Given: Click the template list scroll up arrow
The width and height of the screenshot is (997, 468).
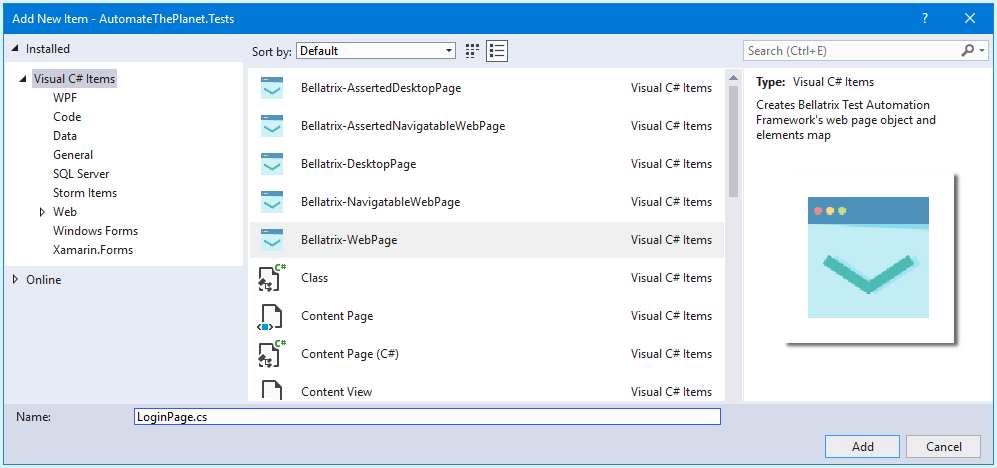Looking at the screenshot, I should [x=733, y=78].
